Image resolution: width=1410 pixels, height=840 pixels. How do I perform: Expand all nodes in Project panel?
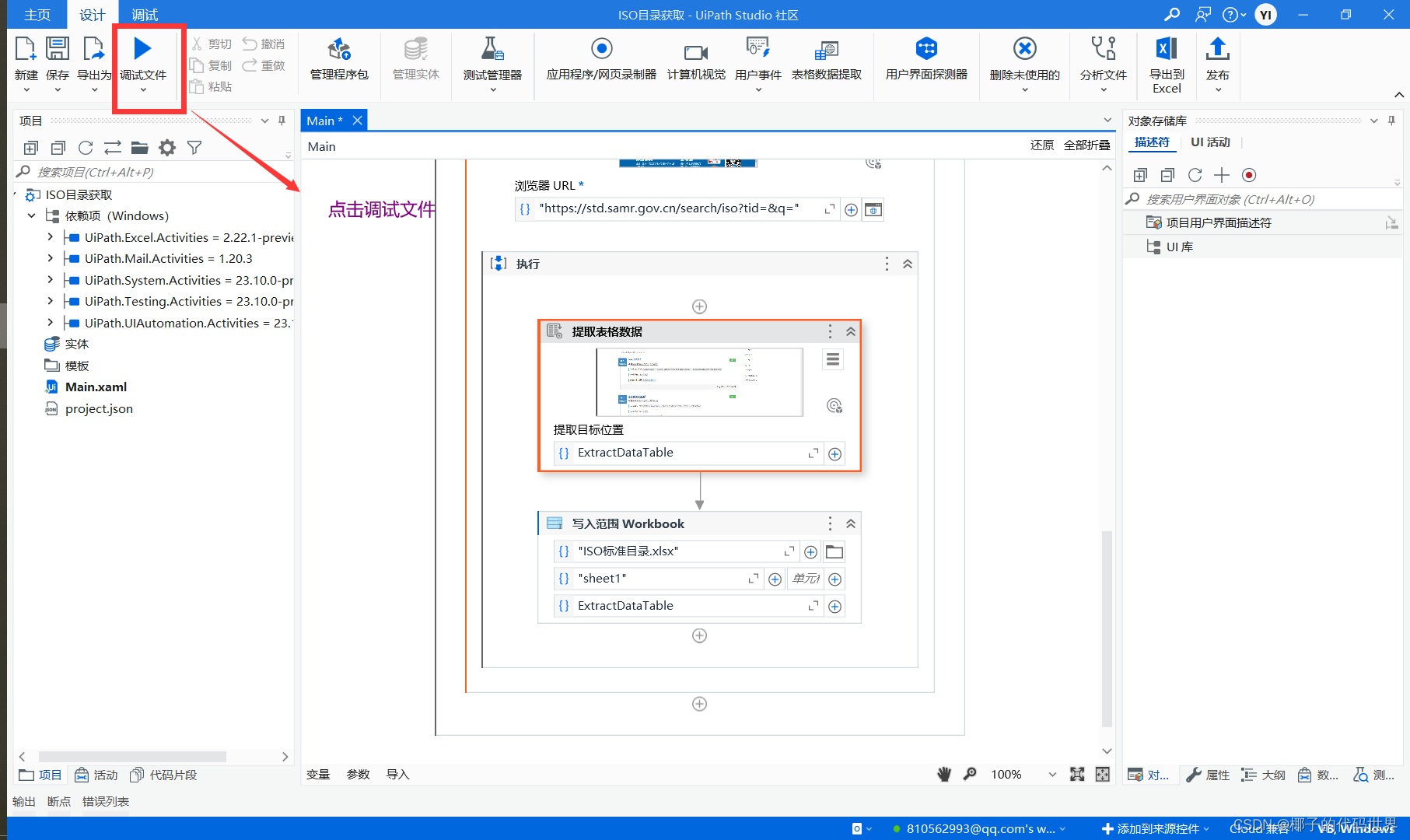click(x=31, y=148)
